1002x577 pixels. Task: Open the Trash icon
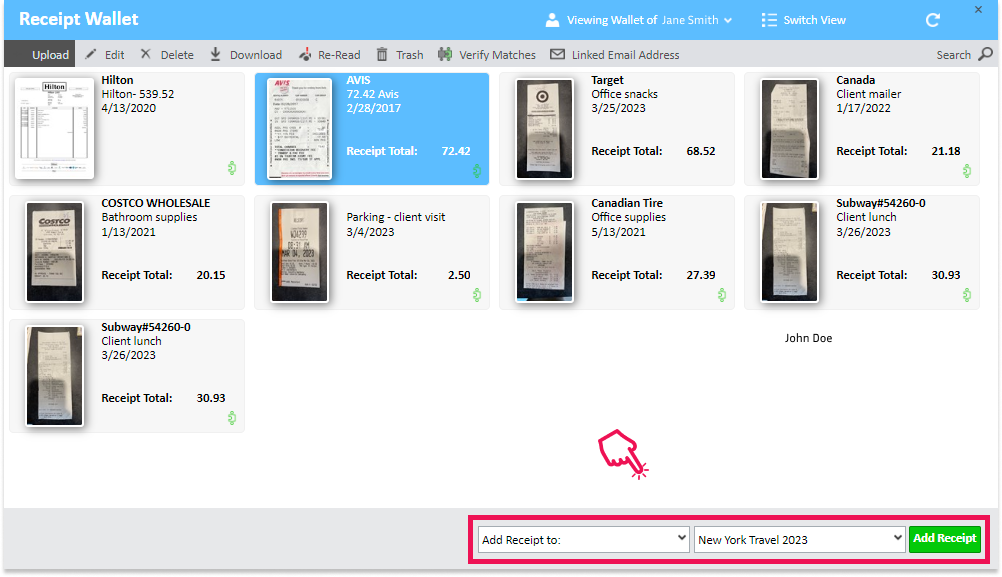[x=384, y=55]
